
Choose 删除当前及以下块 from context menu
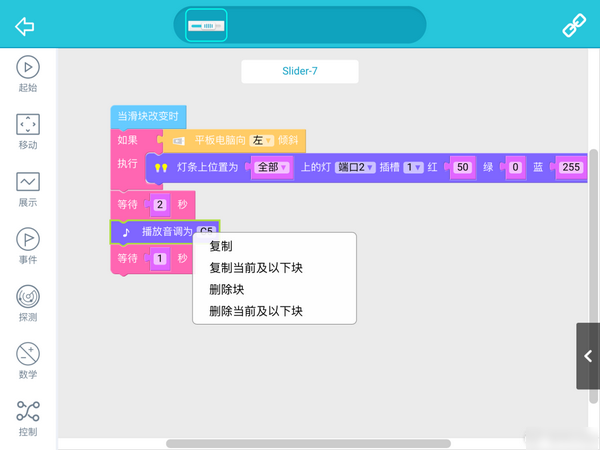tap(256, 311)
